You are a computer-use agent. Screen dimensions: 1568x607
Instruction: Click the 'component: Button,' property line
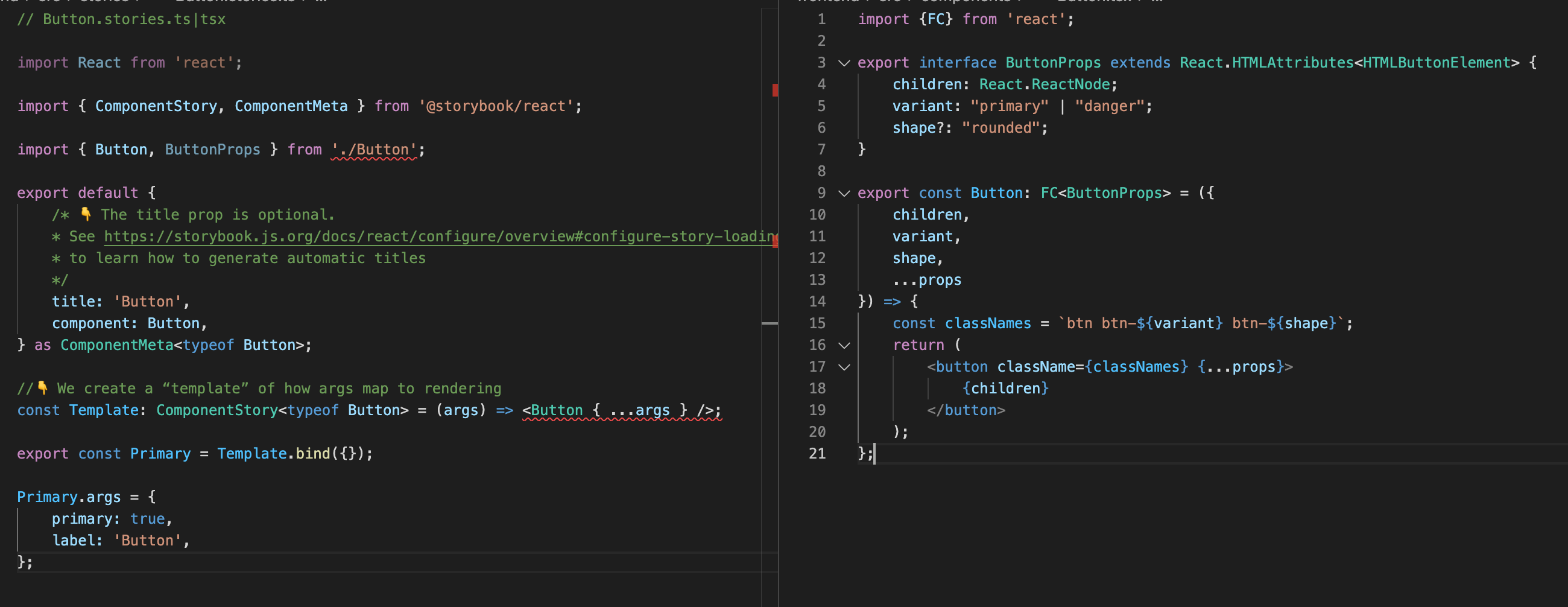130,323
